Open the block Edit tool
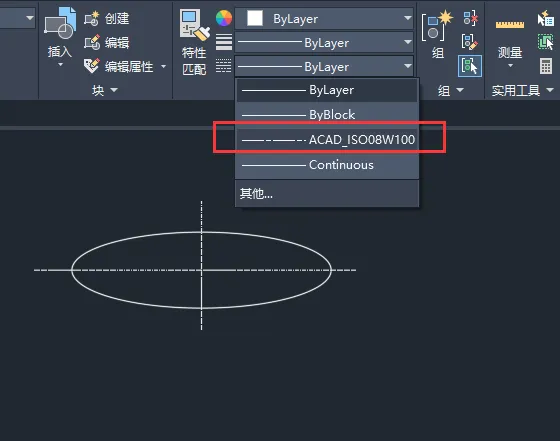Screen dimensions: 560x441 point(106,42)
